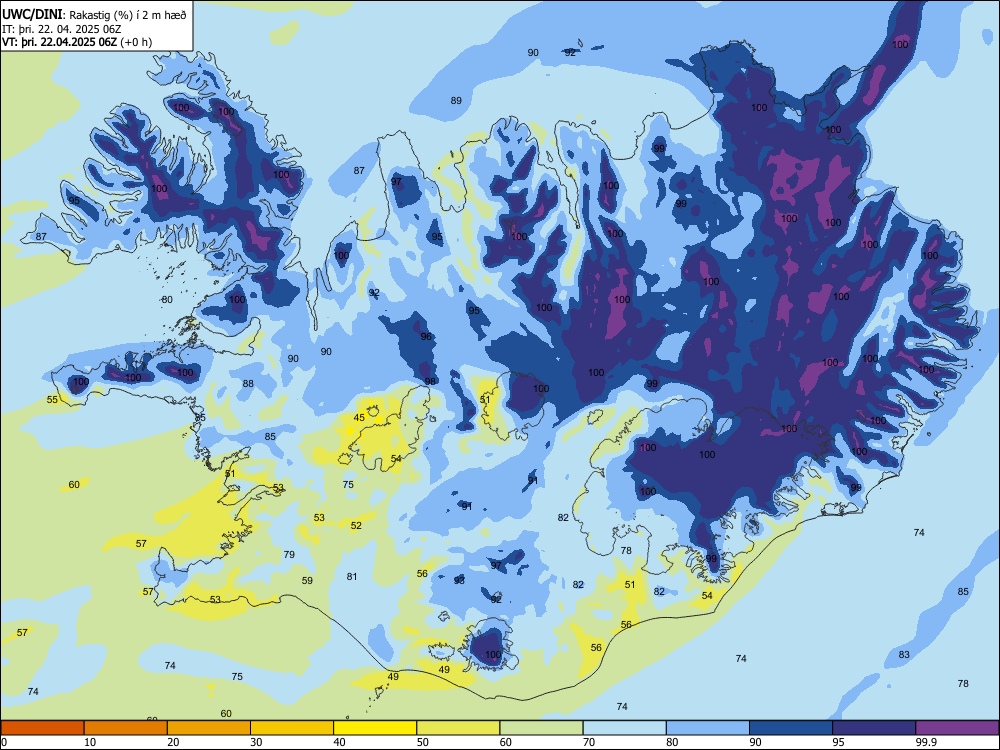The image size is (1000, 750).
Task: Select the amber 30–40 legend swatch
Action: [x=292, y=728]
